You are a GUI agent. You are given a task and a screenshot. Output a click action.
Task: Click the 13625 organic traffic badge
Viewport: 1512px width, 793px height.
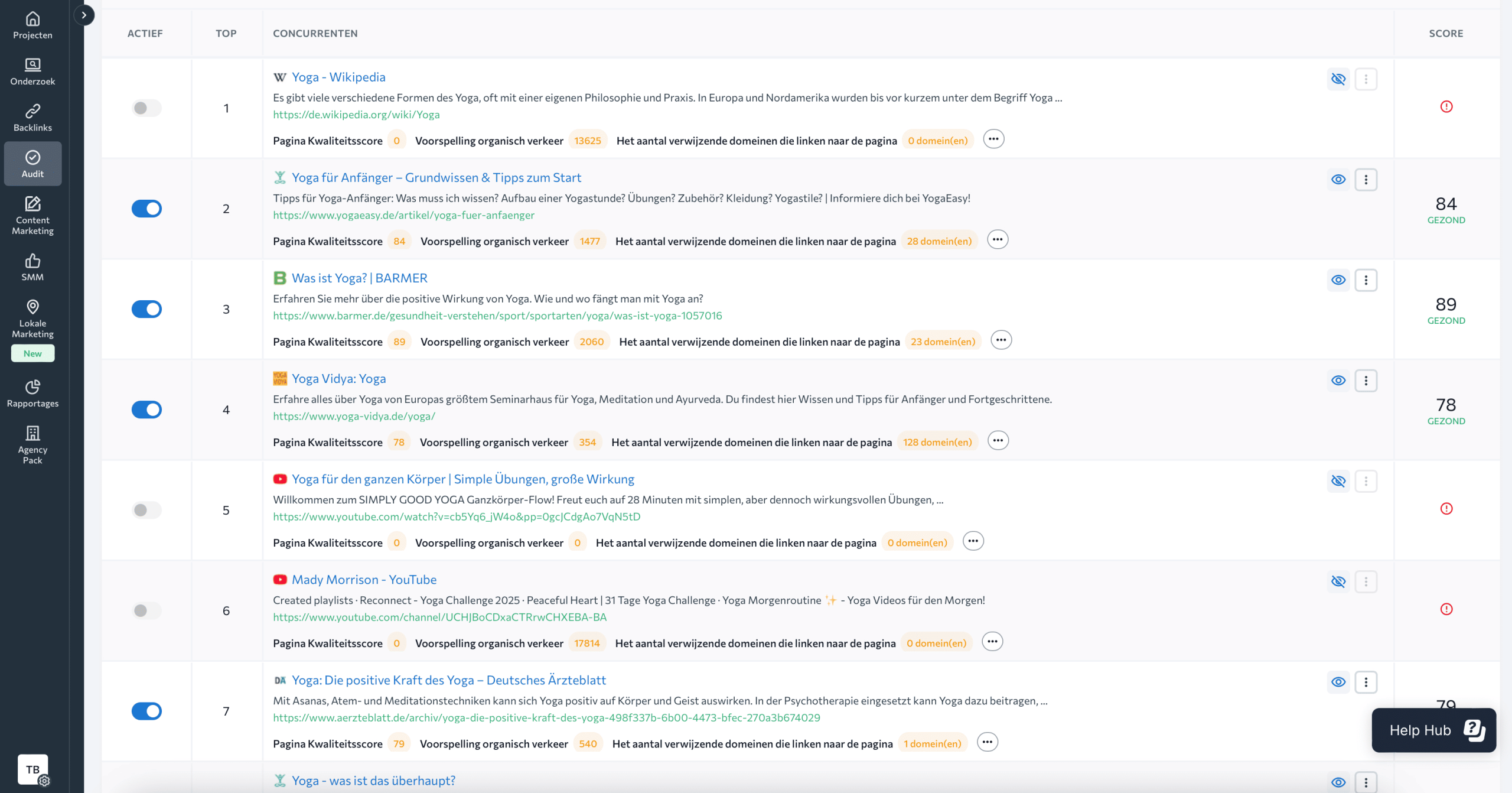click(x=588, y=141)
